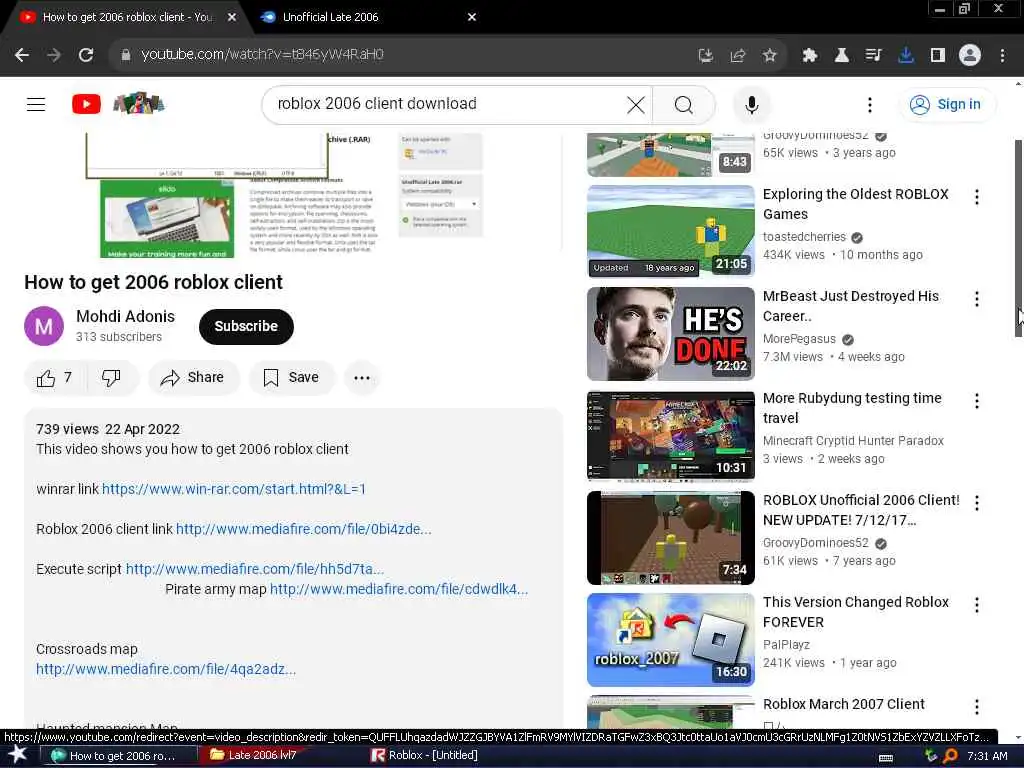Run search with the magnifier button
This screenshot has width=1024, height=768.
(x=684, y=104)
